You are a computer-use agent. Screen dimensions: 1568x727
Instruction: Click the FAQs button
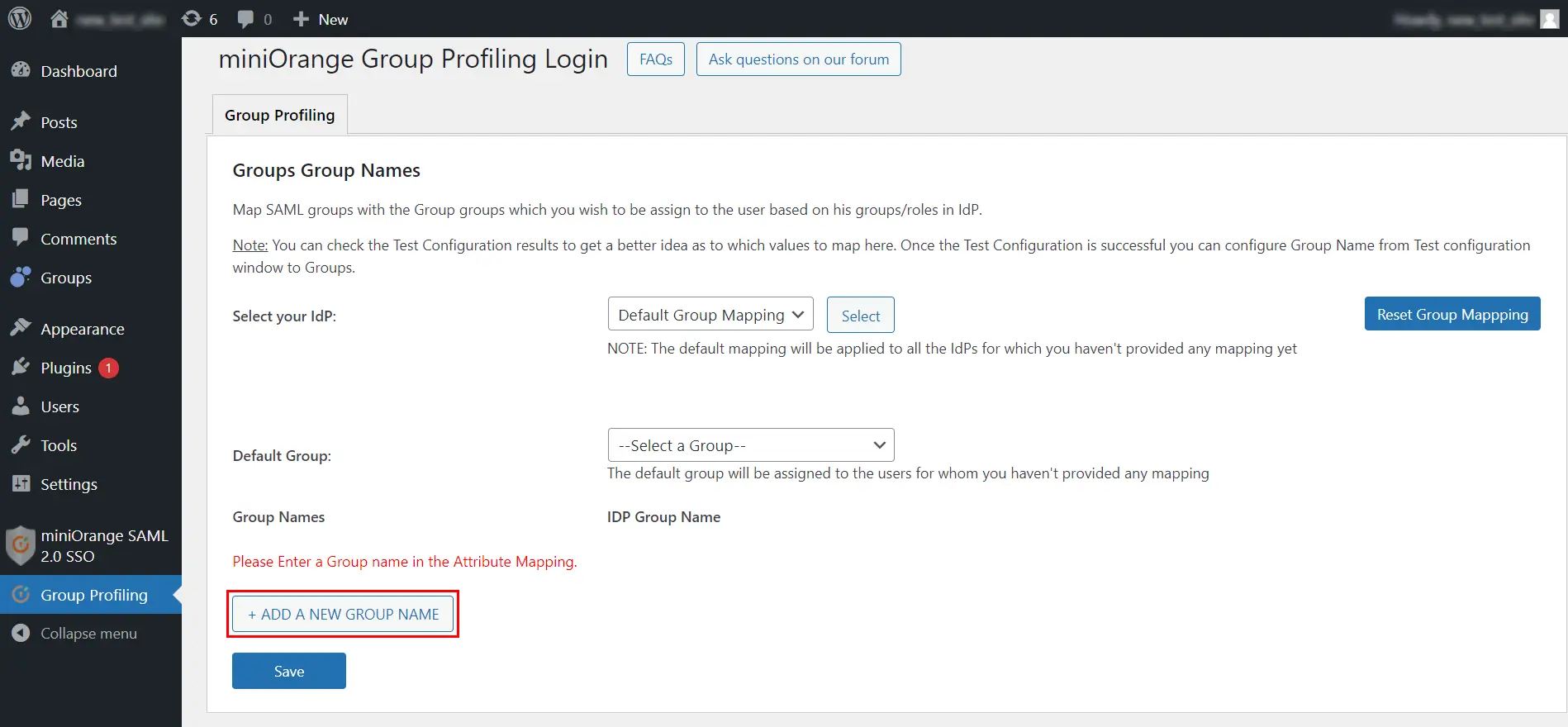[x=656, y=59]
